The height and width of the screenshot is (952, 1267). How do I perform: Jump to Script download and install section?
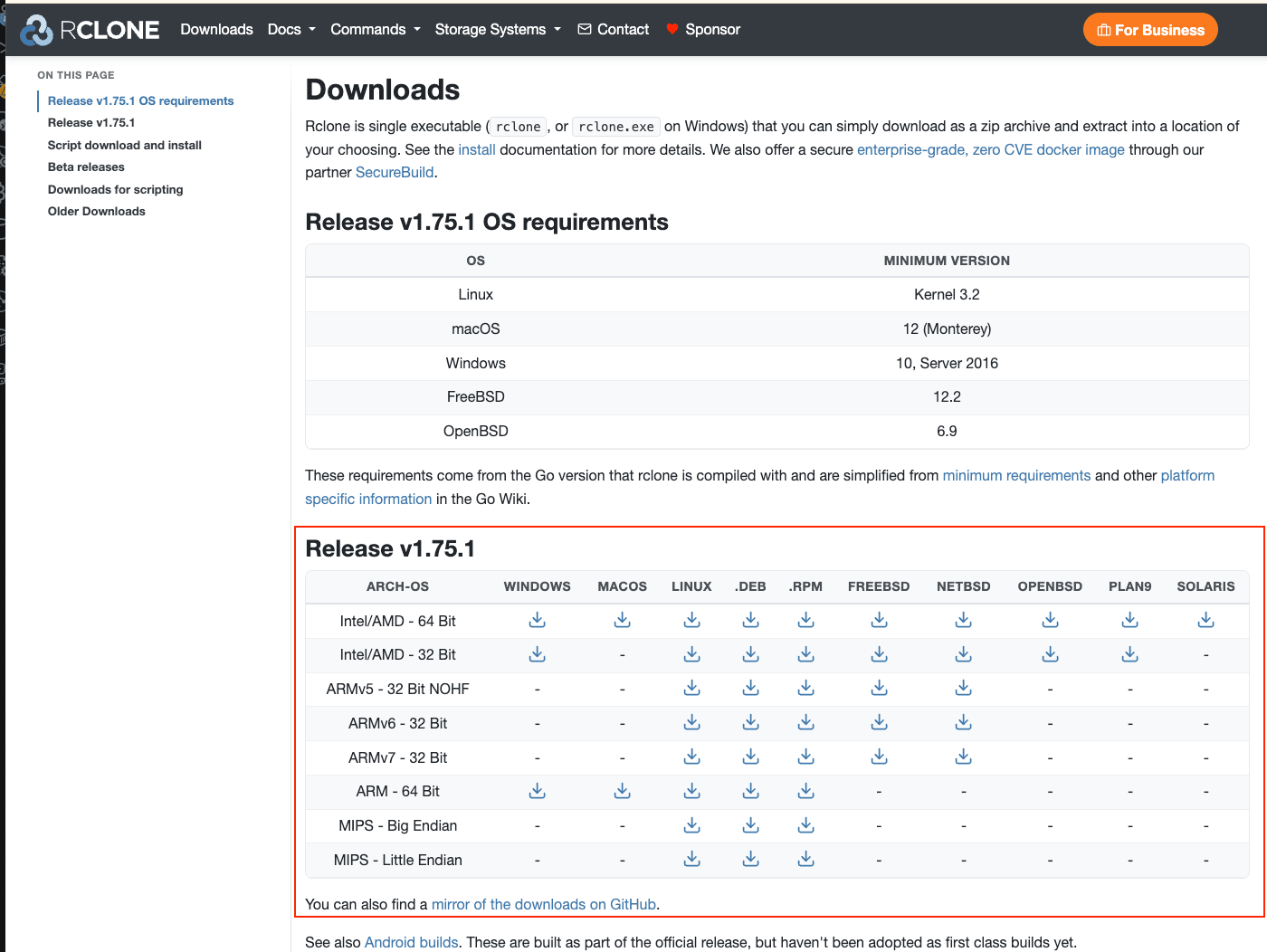(125, 145)
